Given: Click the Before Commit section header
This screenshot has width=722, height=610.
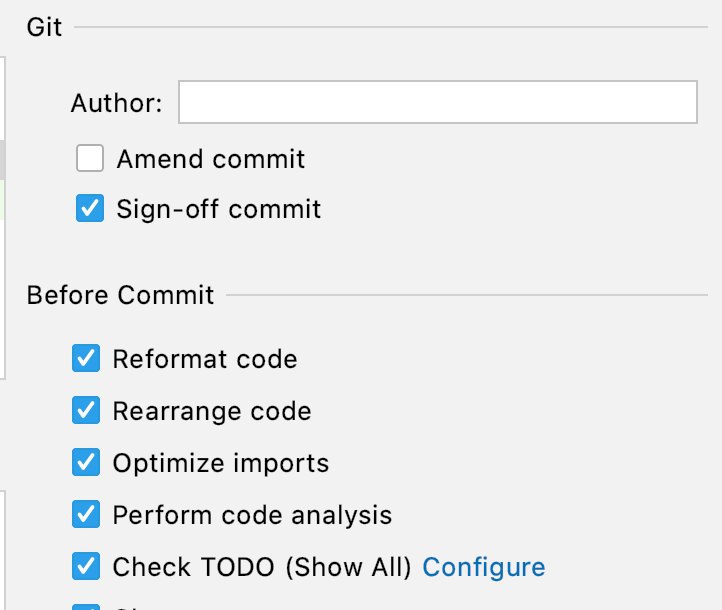Looking at the screenshot, I should [120, 295].
